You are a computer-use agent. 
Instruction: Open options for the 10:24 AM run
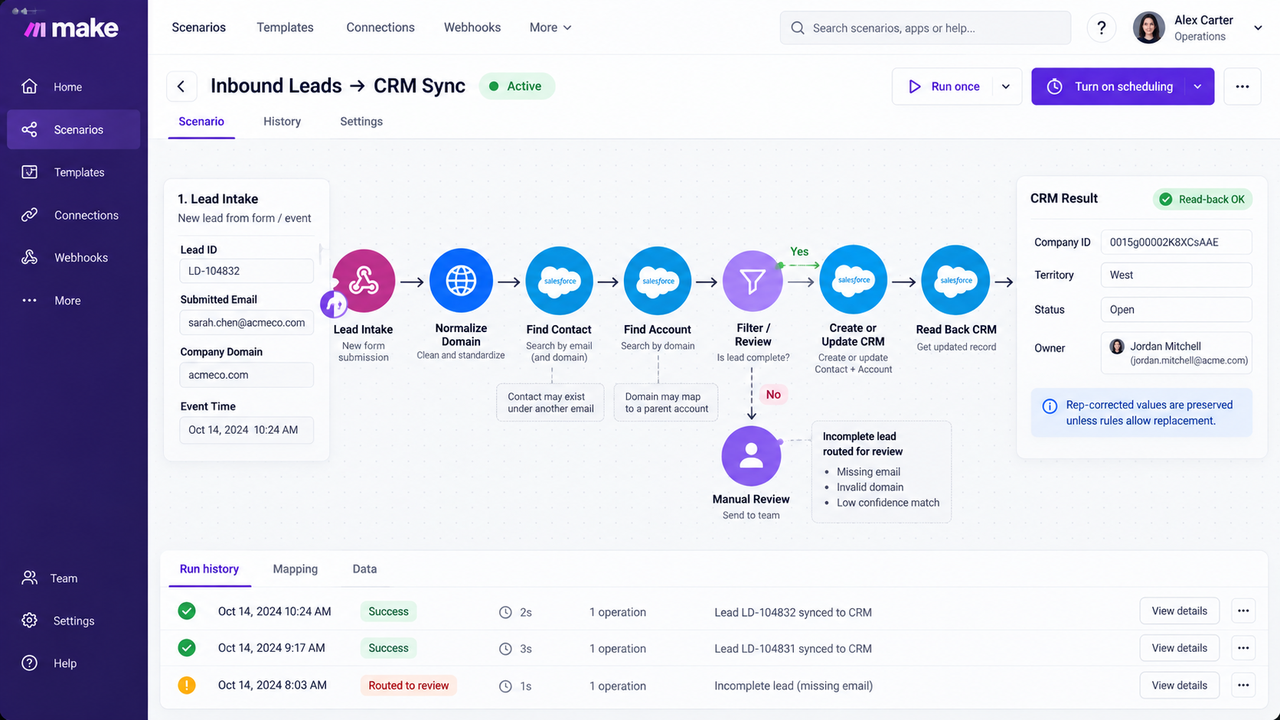1243,611
